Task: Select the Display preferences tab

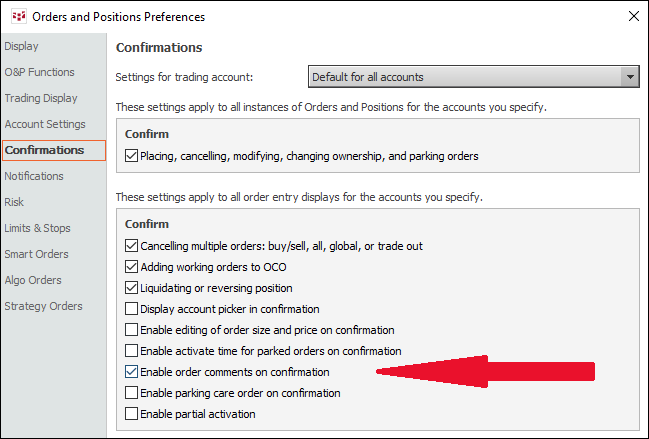Action: [x=21, y=46]
